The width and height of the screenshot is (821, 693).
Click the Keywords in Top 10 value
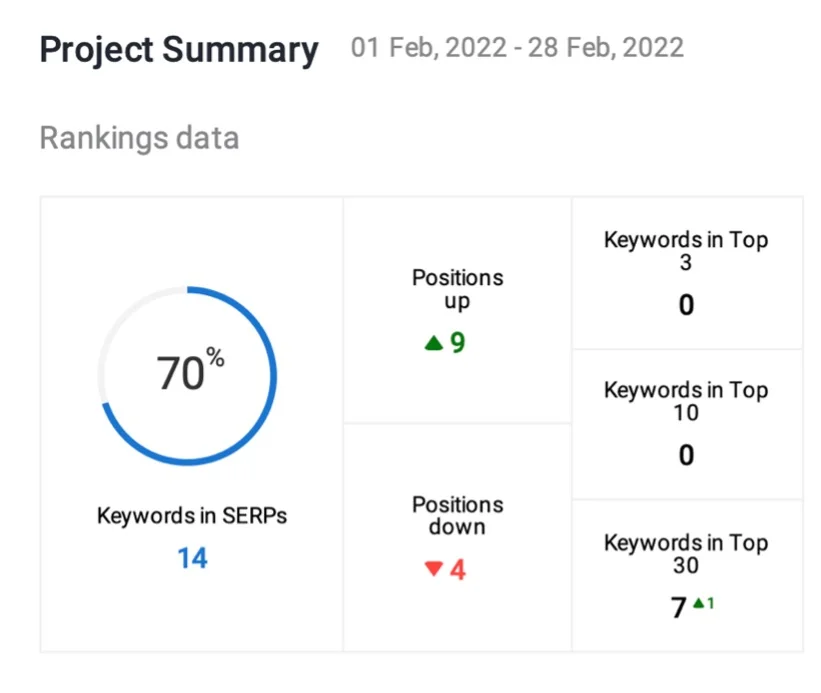click(x=686, y=456)
